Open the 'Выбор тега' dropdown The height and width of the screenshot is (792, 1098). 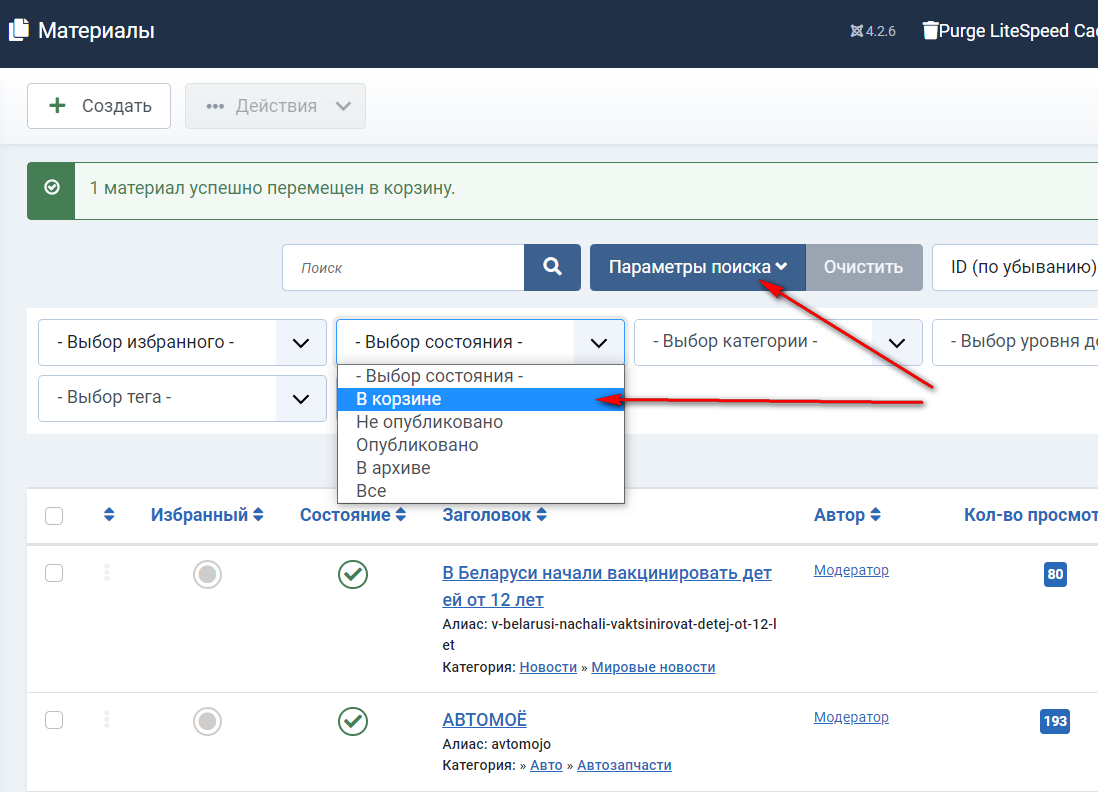point(182,398)
